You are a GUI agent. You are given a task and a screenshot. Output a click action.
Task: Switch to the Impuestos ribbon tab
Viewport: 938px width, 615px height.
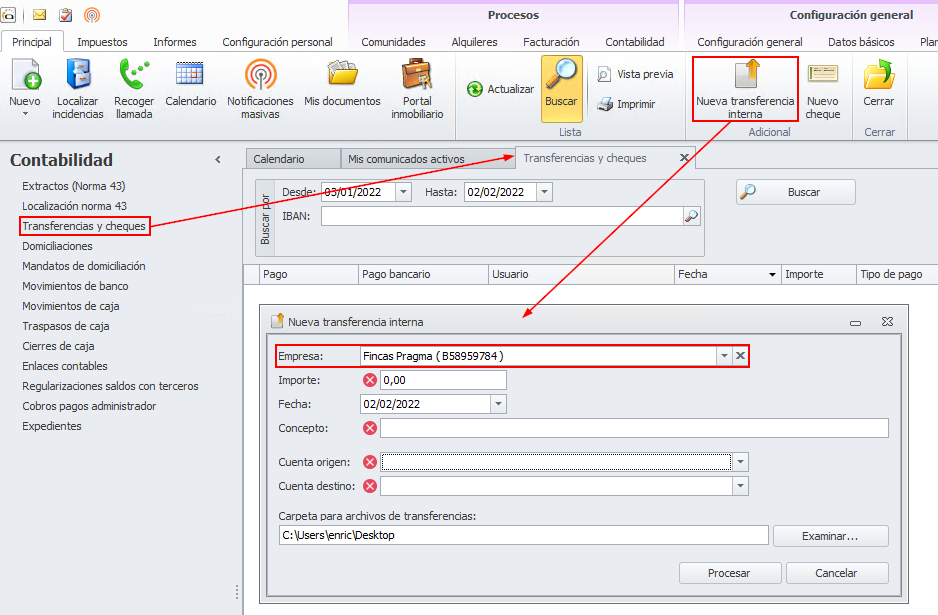tap(102, 42)
